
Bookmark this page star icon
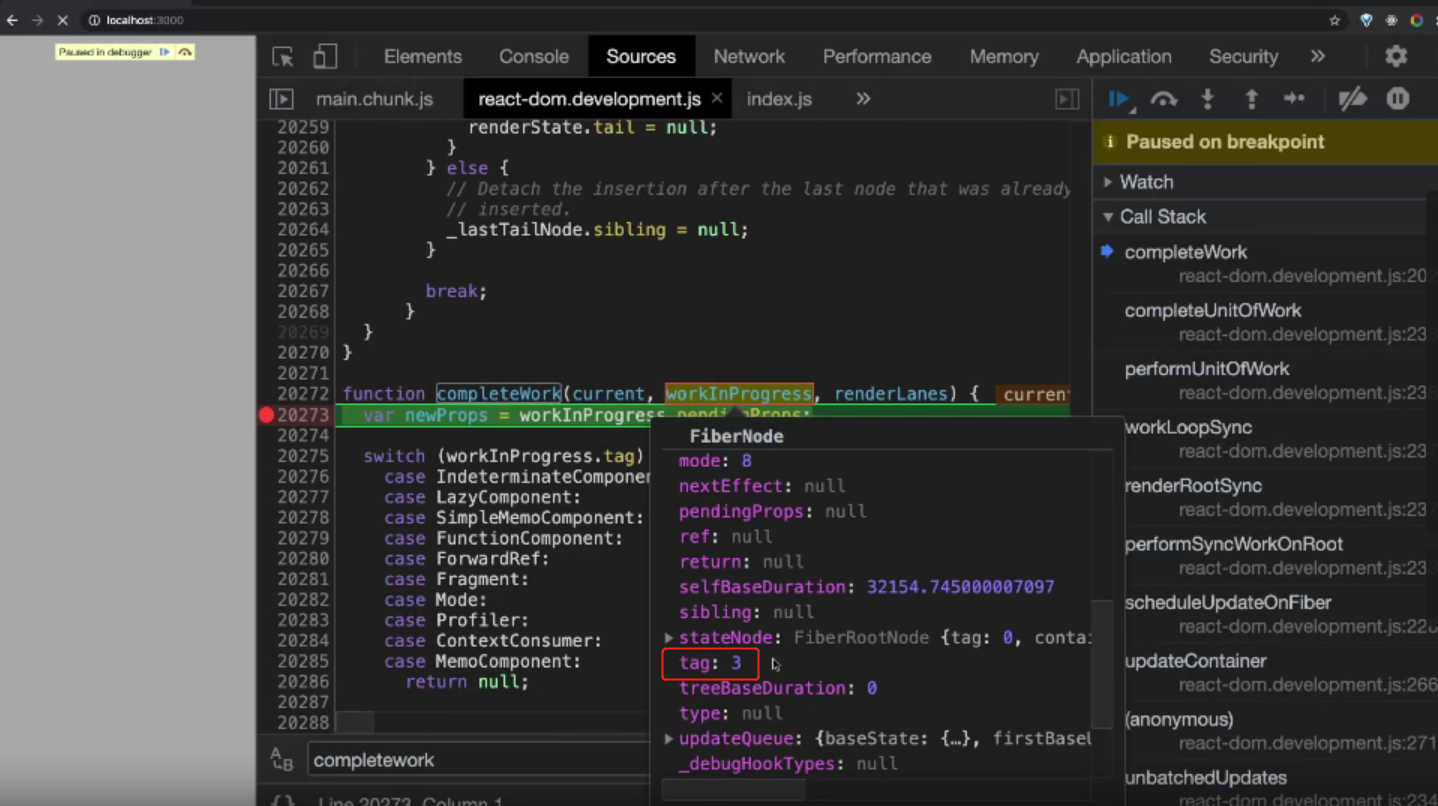pos(1334,20)
